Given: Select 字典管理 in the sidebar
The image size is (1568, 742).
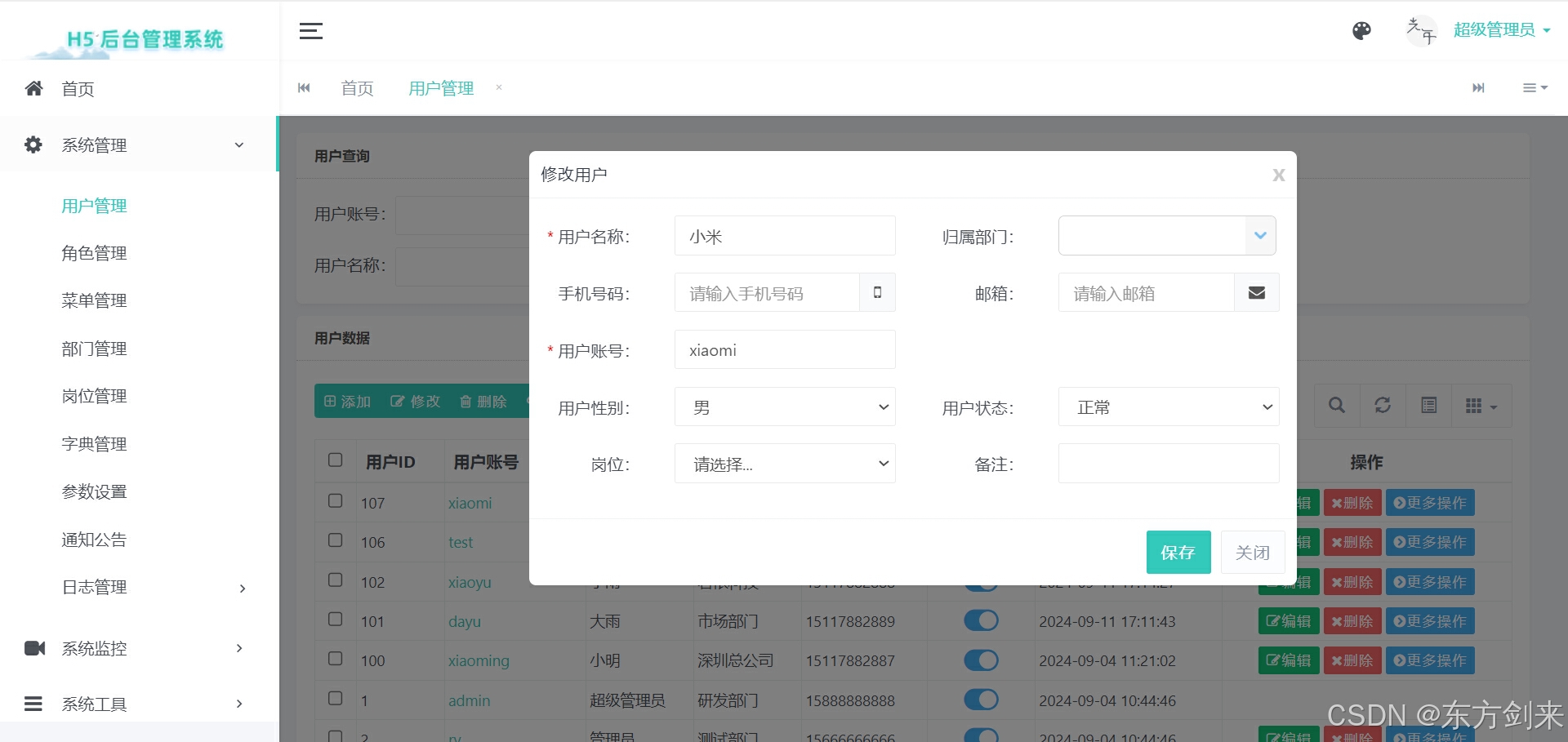Looking at the screenshot, I should [94, 444].
